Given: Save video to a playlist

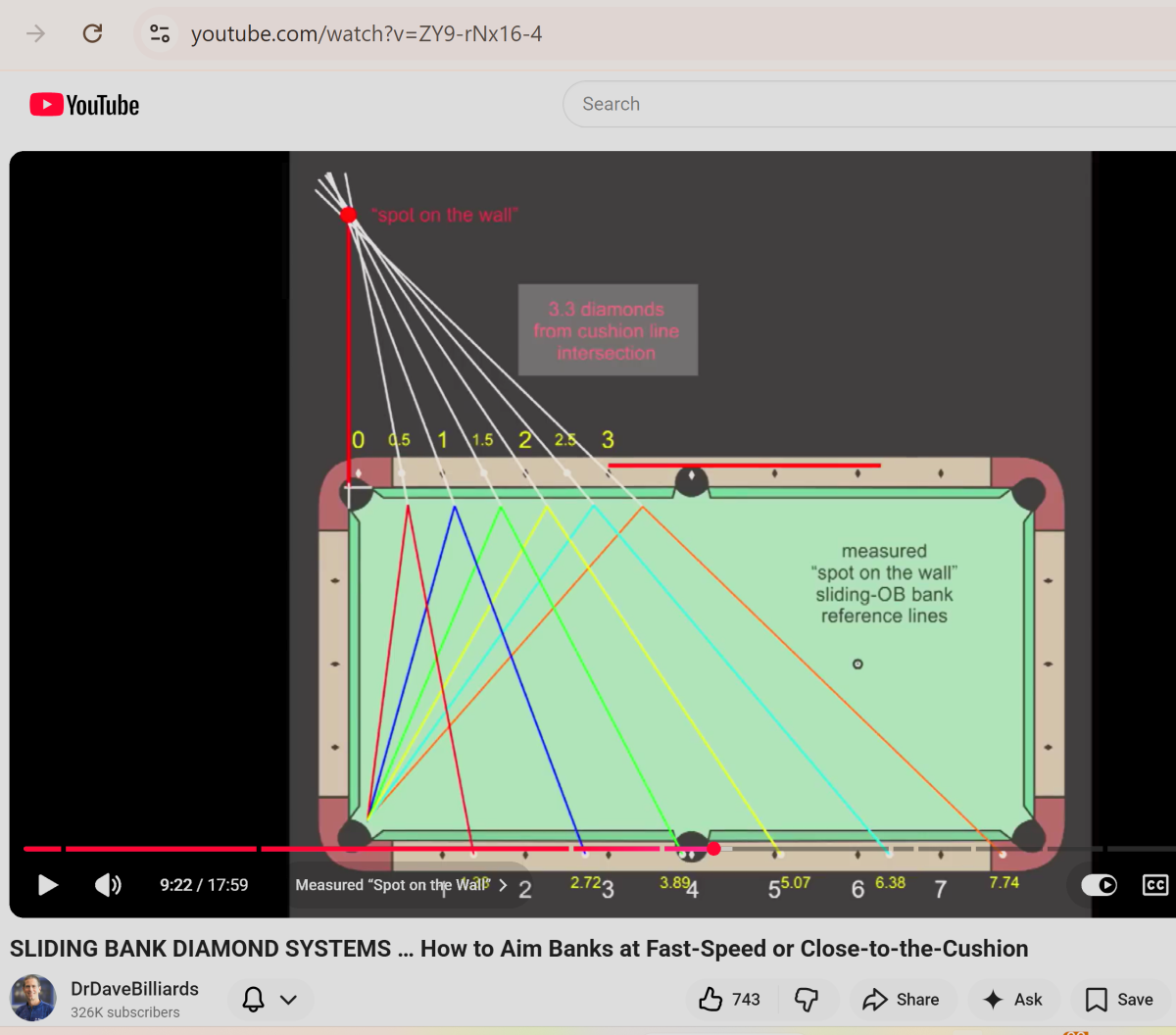Looking at the screenshot, I should tap(1119, 999).
